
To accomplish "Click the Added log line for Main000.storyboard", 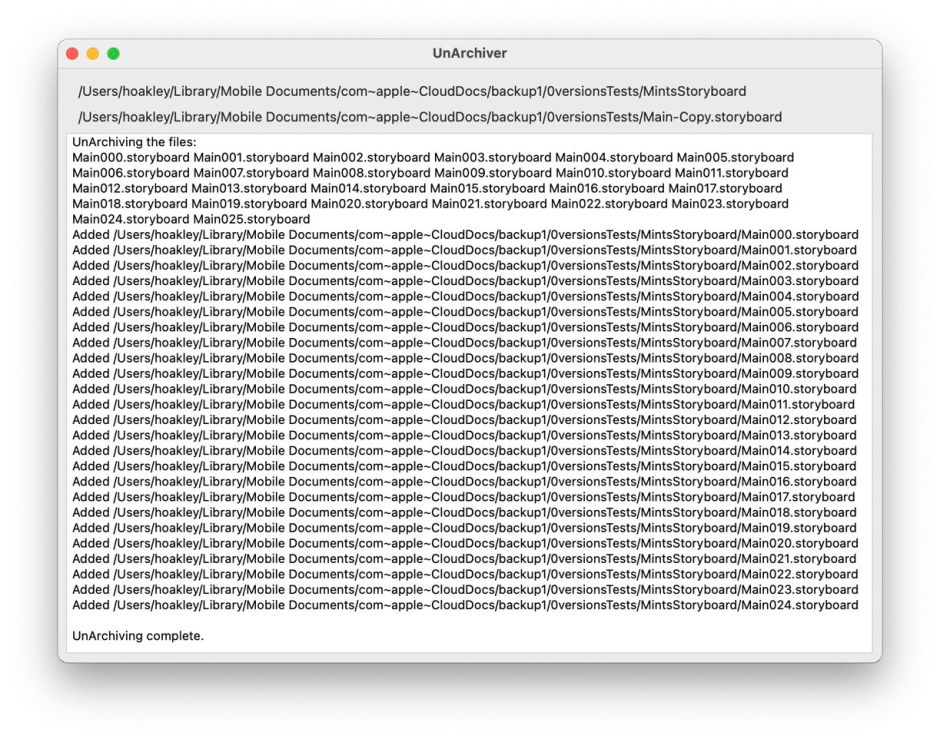I will 465,235.
